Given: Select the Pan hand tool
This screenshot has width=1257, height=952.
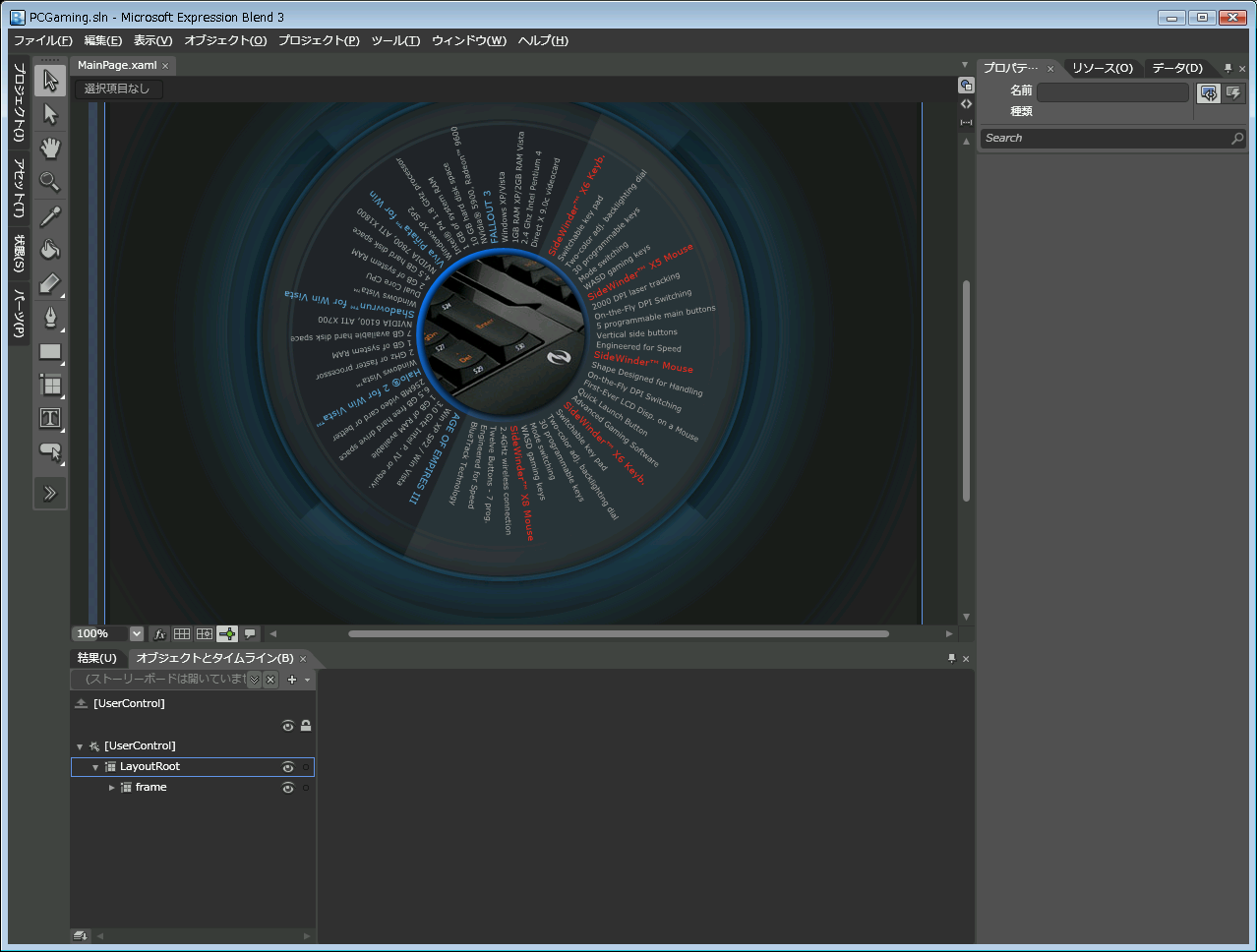Looking at the screenshot, I should click(x=50, y=149).
